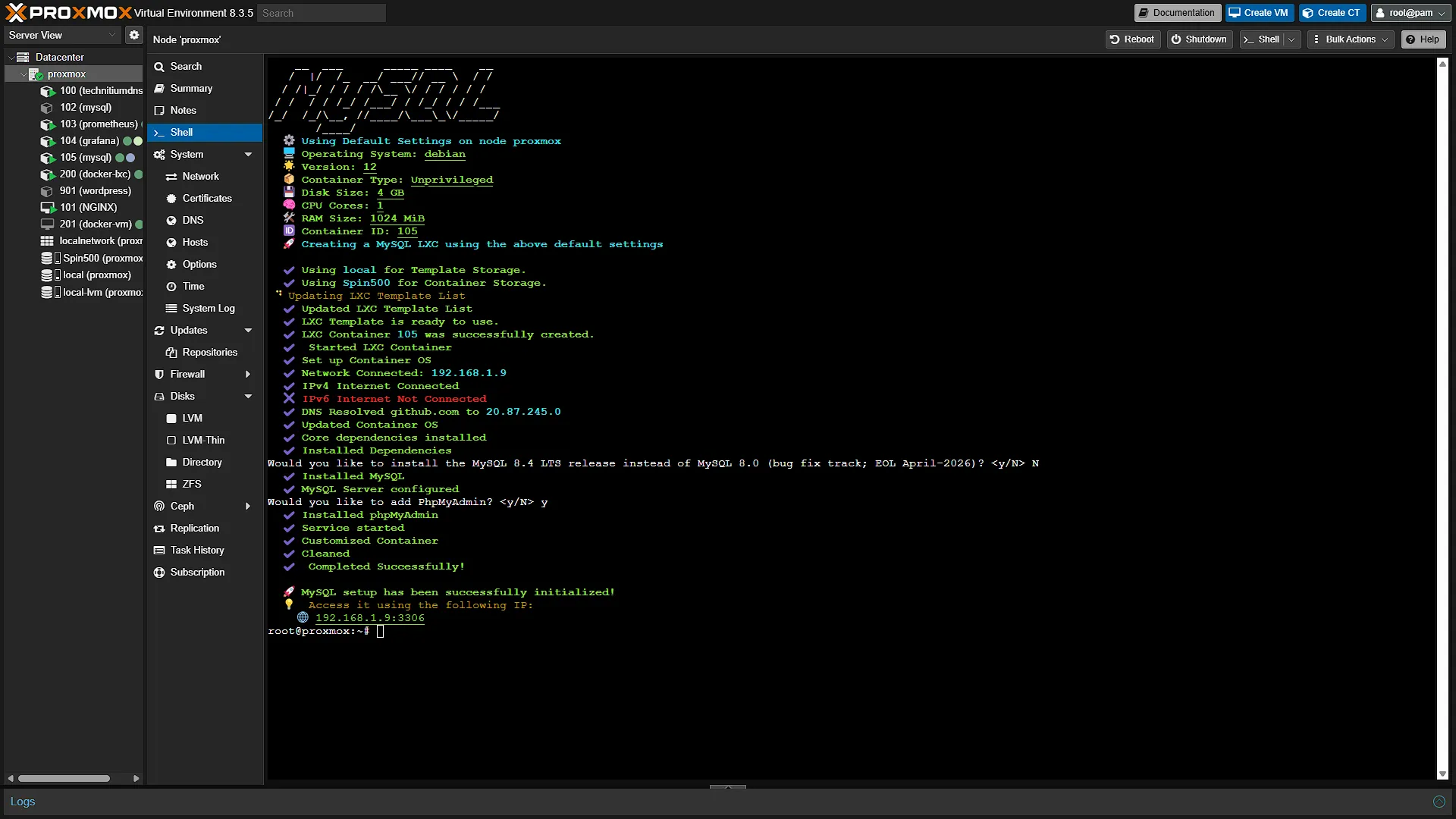Open Documentation
Screen dimensions: 1456x819
1177,13
